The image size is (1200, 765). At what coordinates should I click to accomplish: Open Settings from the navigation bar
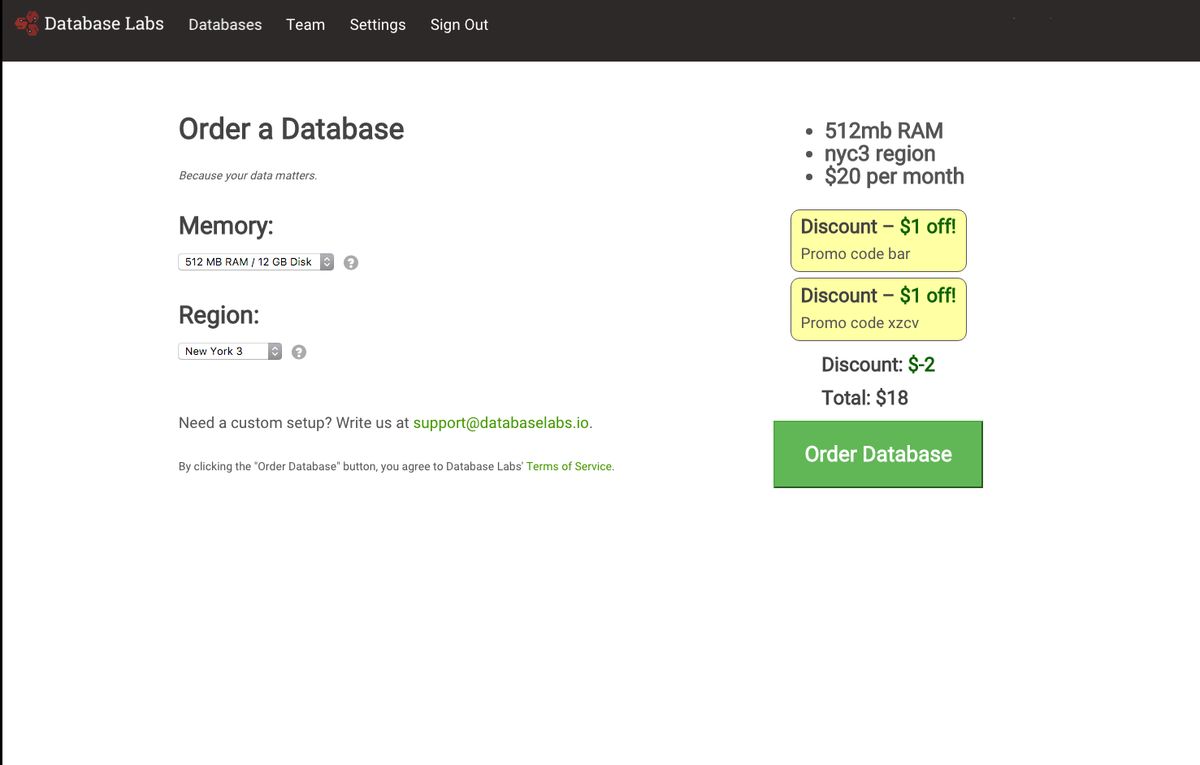tap(377, 25)
